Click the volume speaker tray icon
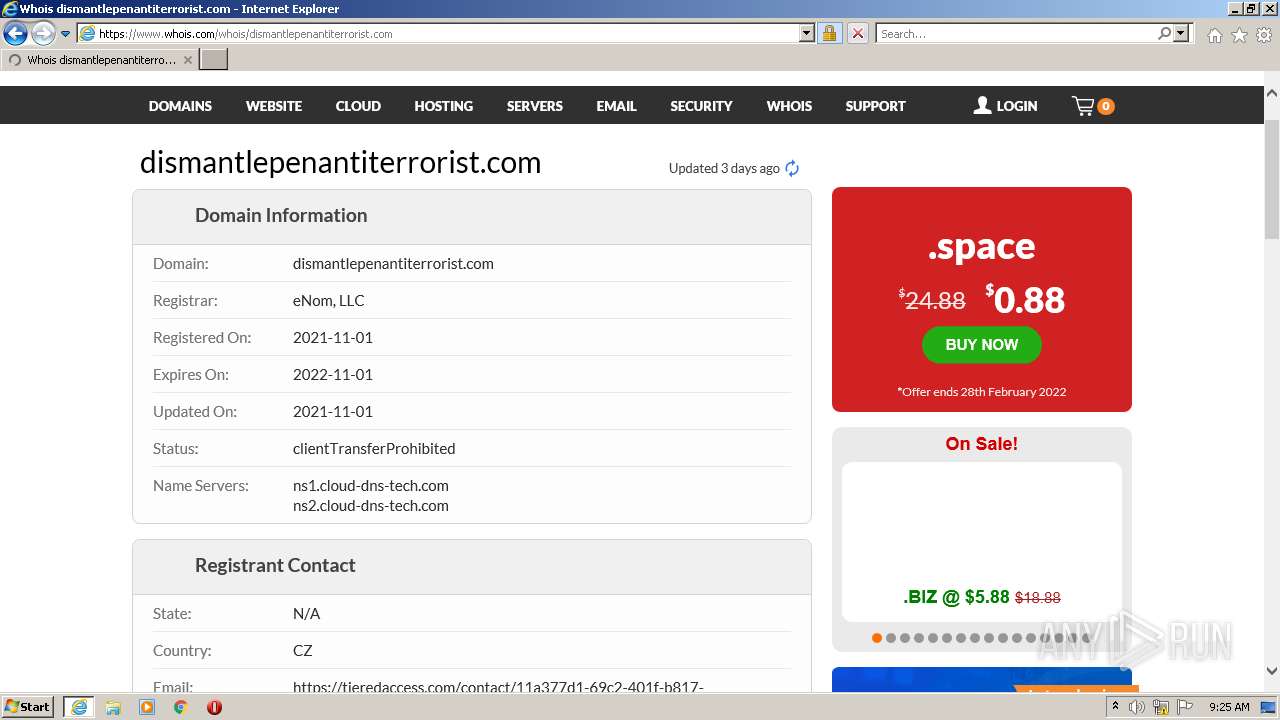 click(x=1137, y=707)
